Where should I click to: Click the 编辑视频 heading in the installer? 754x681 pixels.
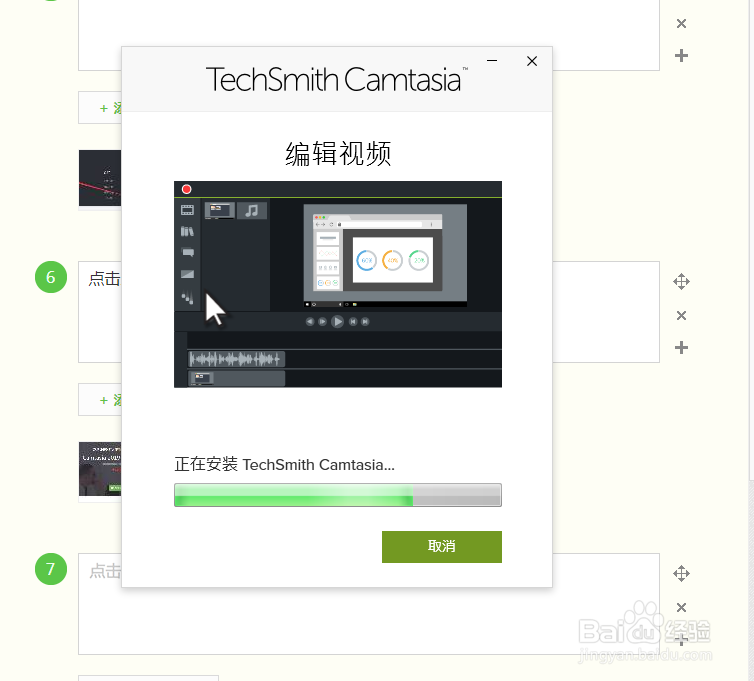click(x=338, y=154)
